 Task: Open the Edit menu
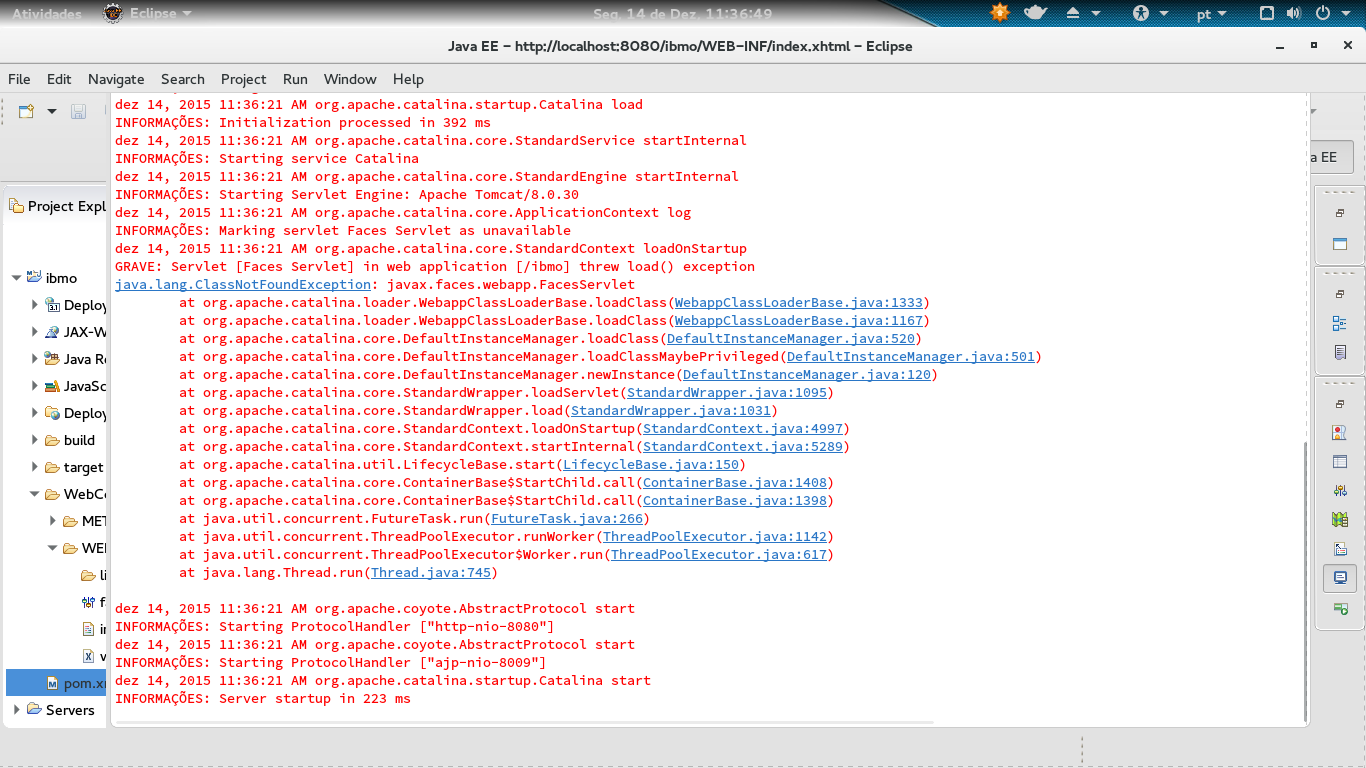point(59,79)
